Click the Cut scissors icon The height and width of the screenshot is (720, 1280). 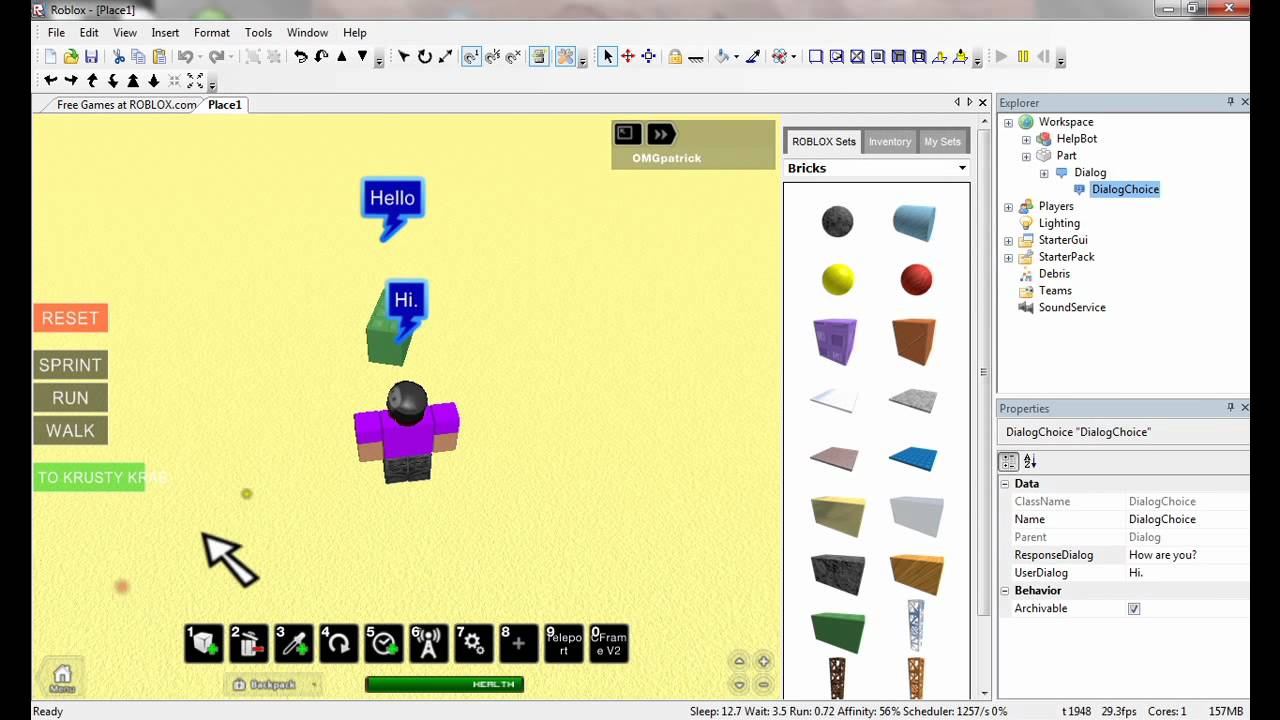tap(118, 57)
